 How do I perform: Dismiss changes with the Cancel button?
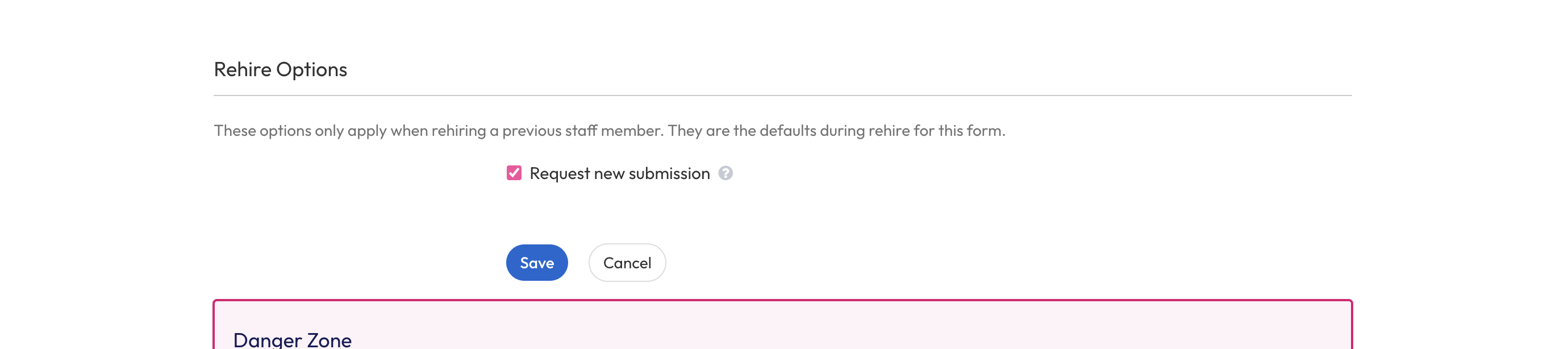pyautogui.click(x=627, y=263)
